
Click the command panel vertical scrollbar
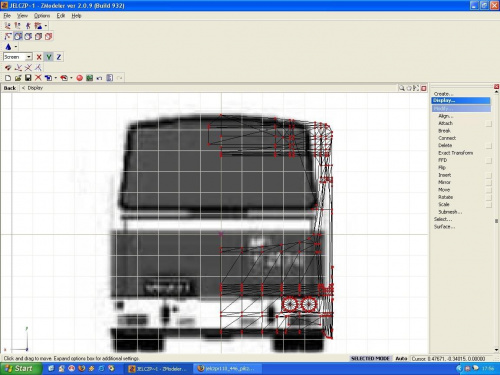[x=496, y=221]
